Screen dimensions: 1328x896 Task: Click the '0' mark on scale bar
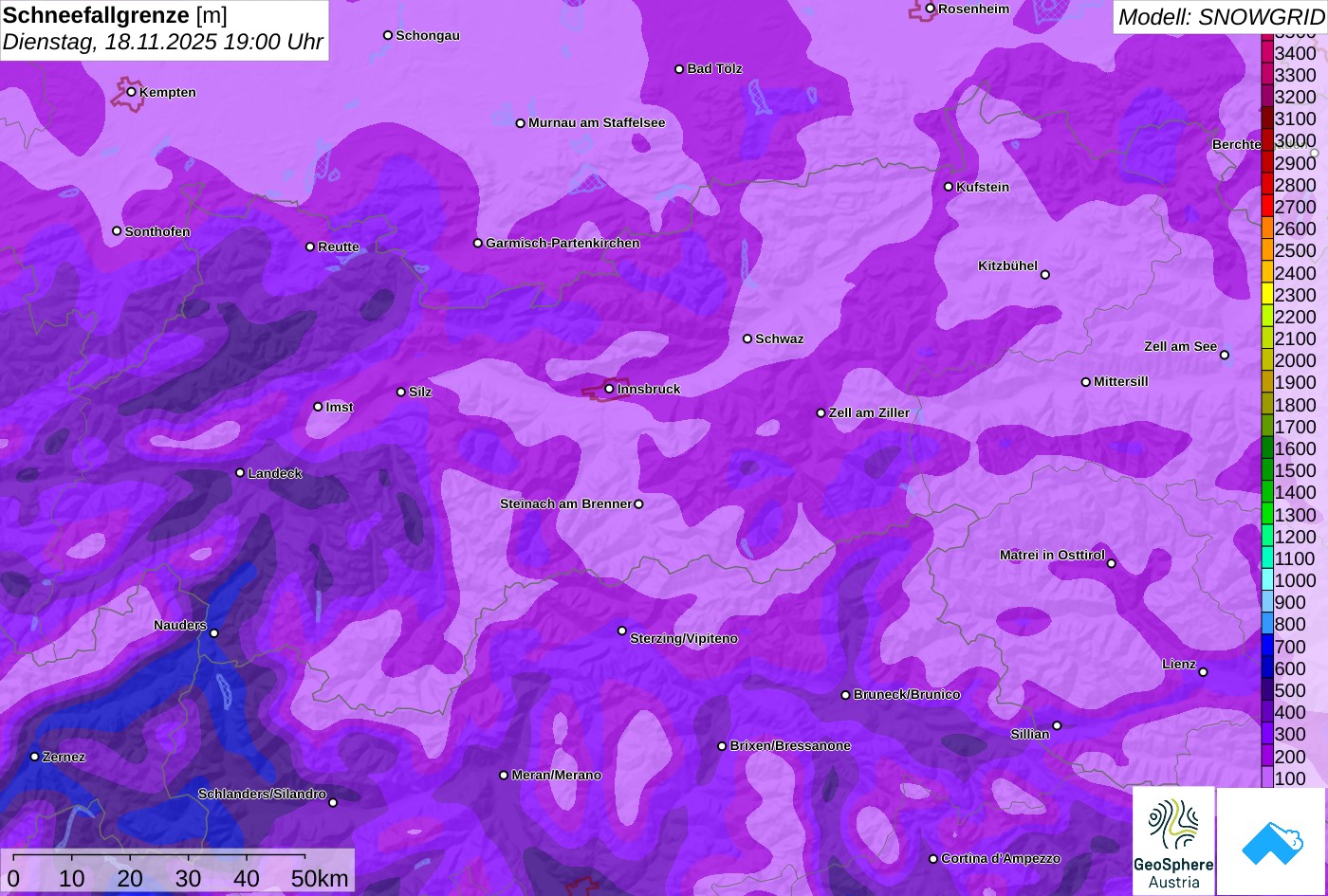pyautogui.click(x=13, y=878)
